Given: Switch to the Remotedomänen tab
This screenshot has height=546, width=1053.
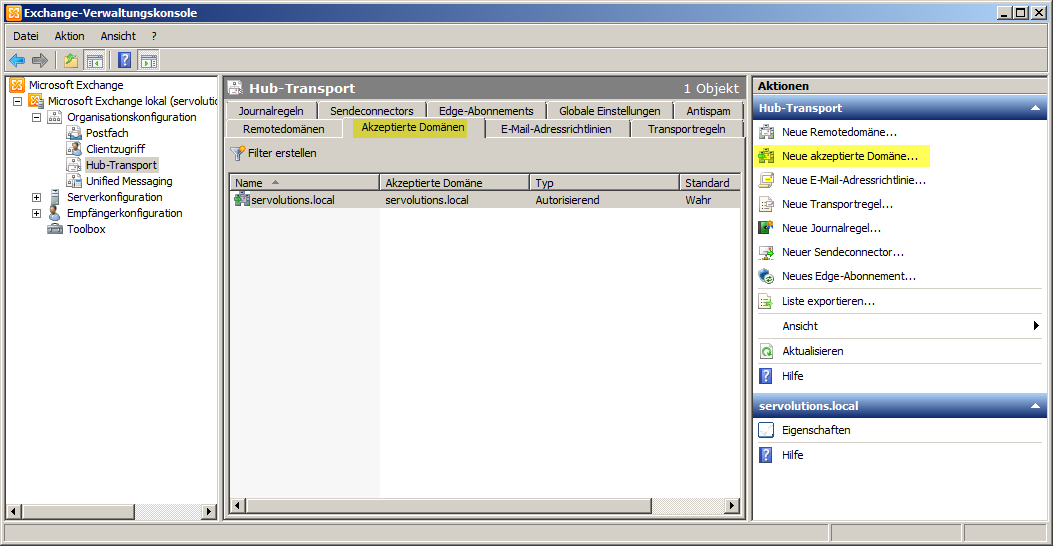Looking at the screenshot, I should tap(284, 129).
